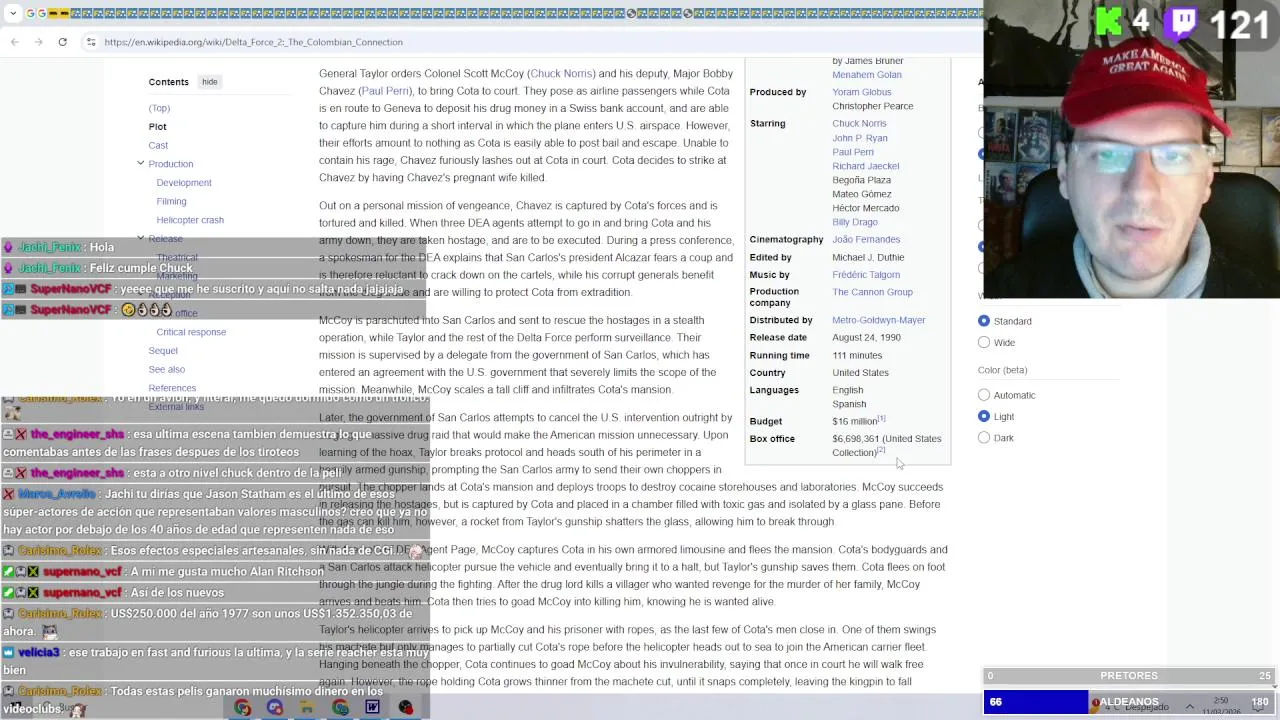Image resolution: width=1280 pixels, height=720 pixels.
Task: Open File Explorer icon in taskbar
Action: [x=307, y=708]
